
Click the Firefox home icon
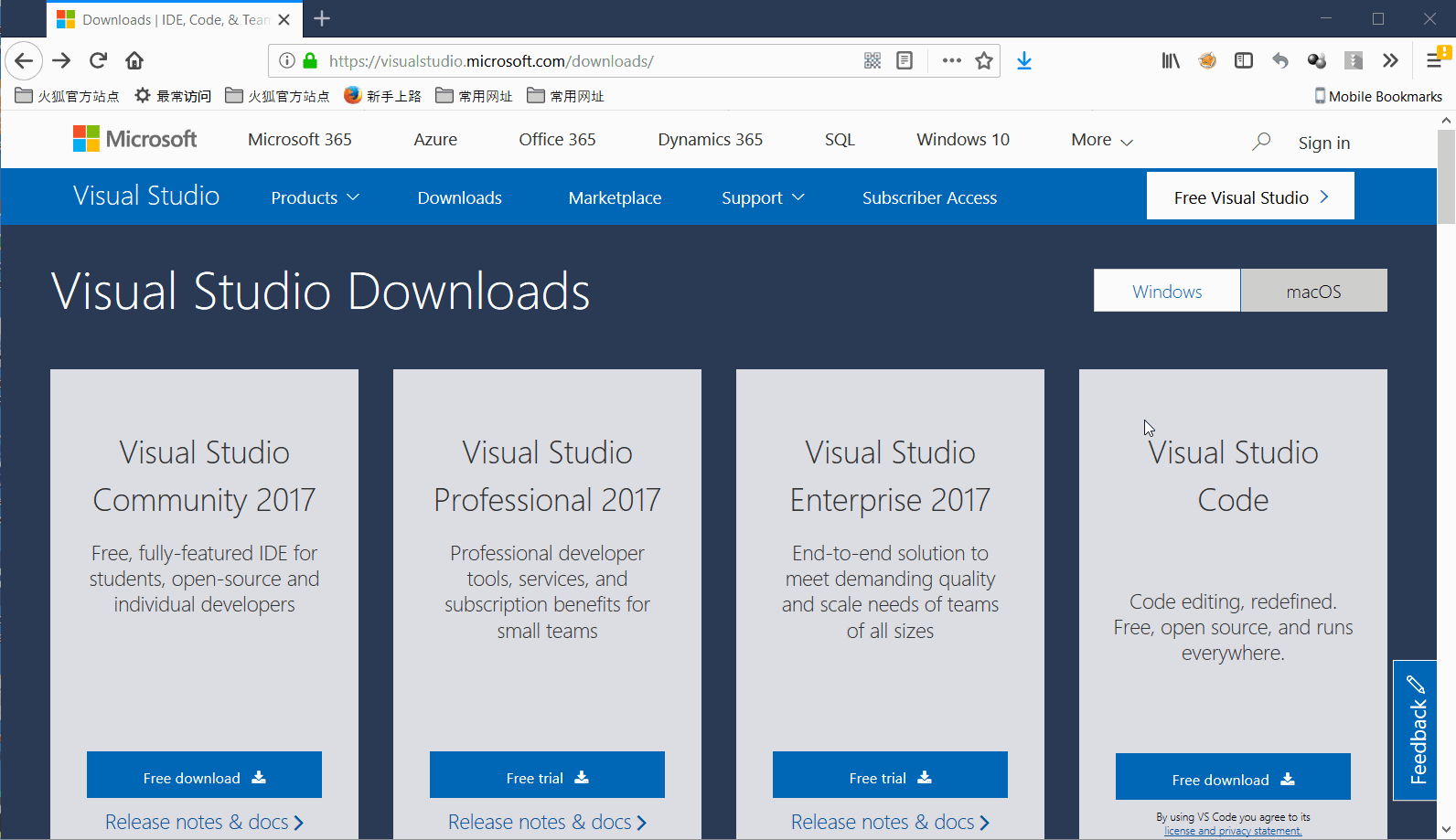134,61
